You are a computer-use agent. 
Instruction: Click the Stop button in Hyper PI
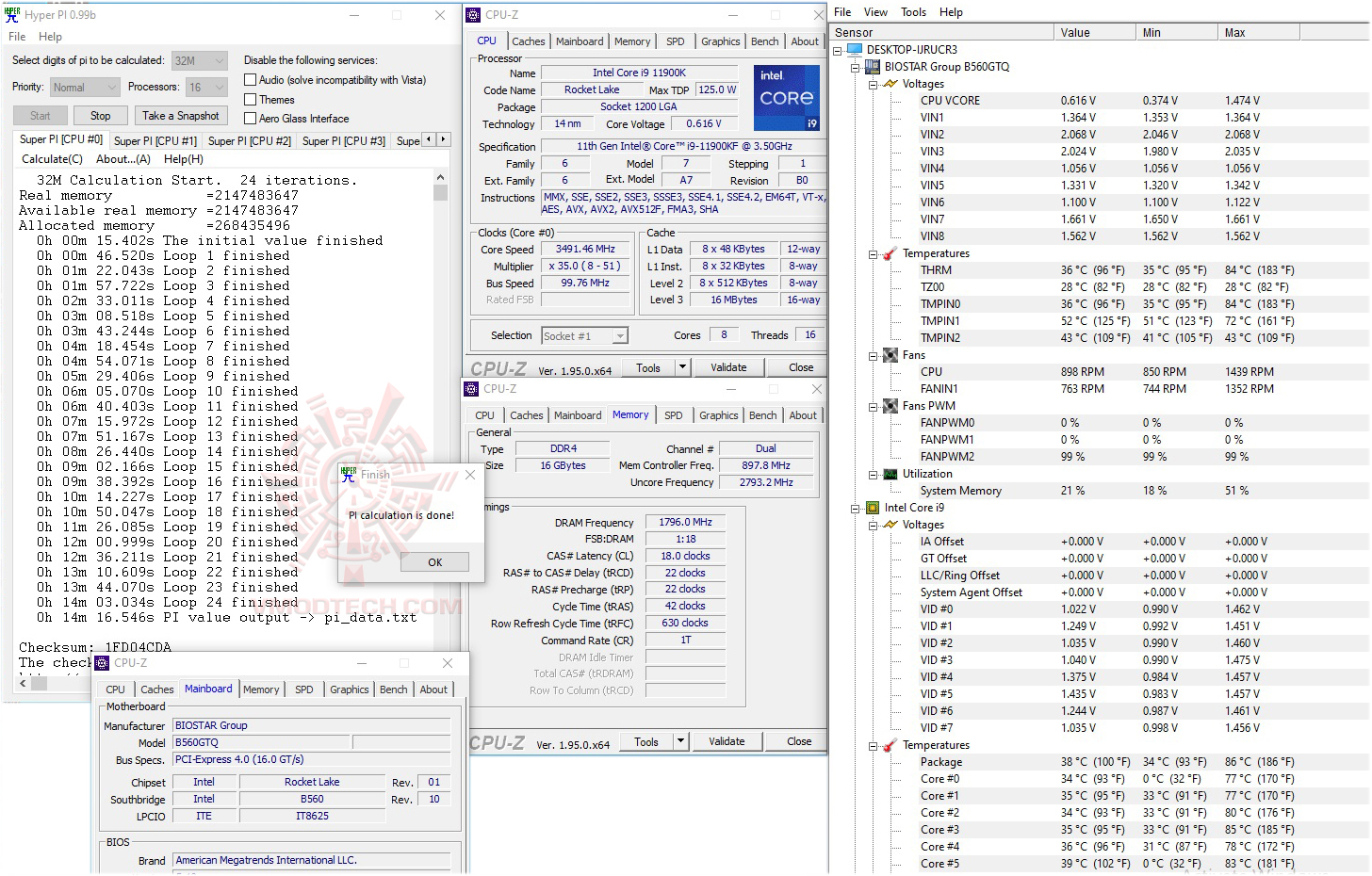coord(100,116)
